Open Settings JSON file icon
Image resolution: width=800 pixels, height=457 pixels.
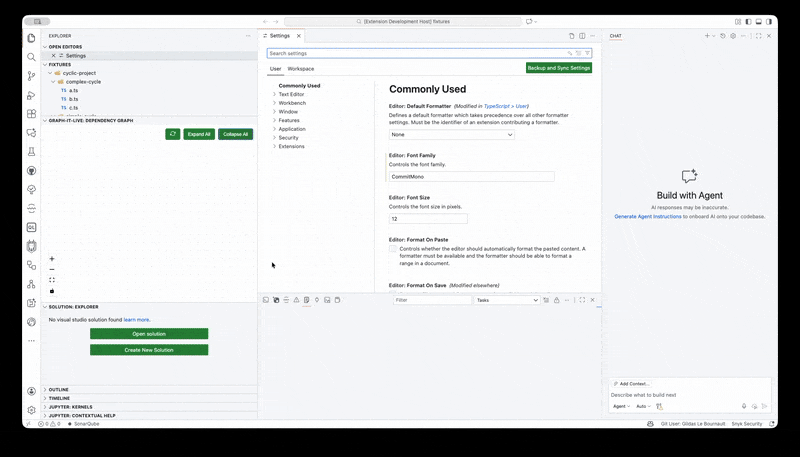(x=571, y=36)
